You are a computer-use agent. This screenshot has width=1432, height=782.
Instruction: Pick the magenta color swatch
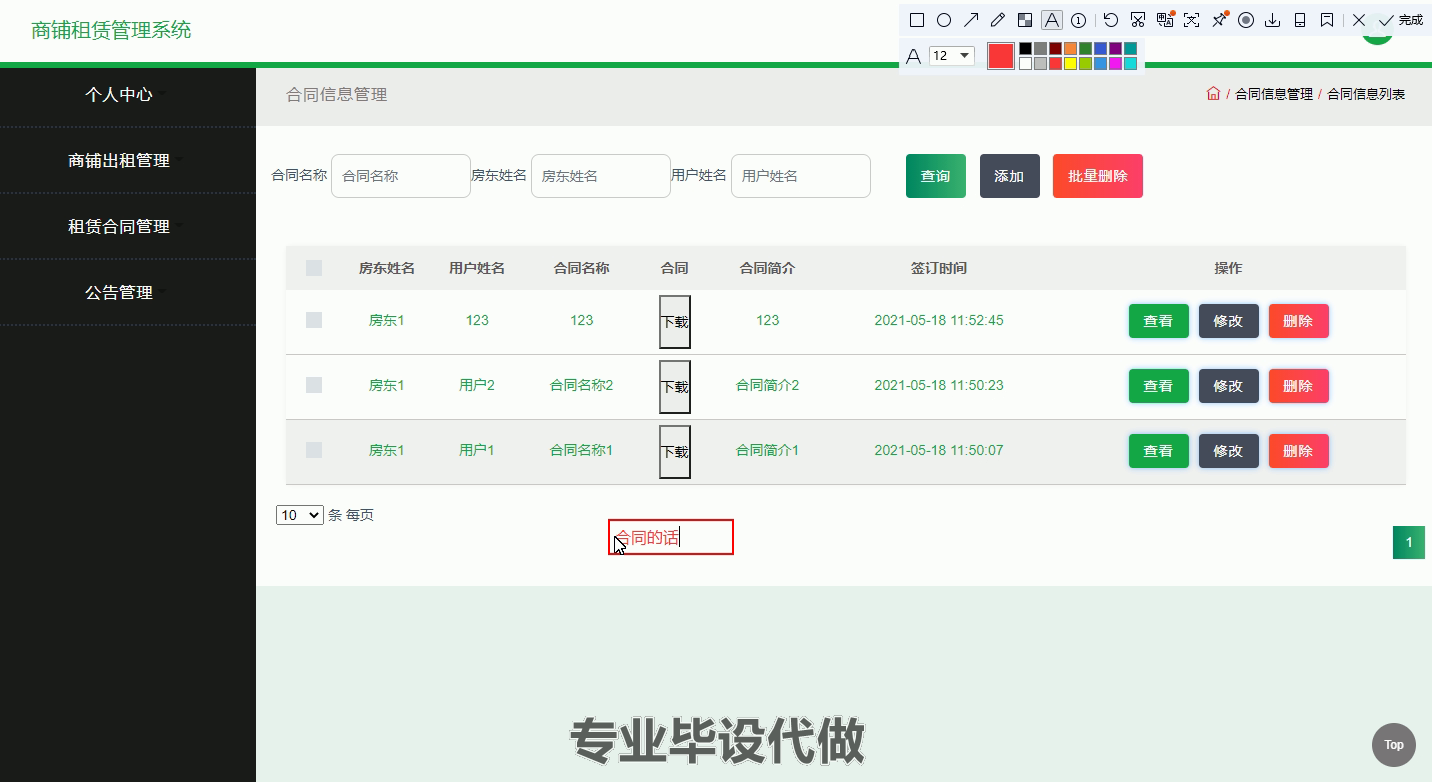[1115, 64]
